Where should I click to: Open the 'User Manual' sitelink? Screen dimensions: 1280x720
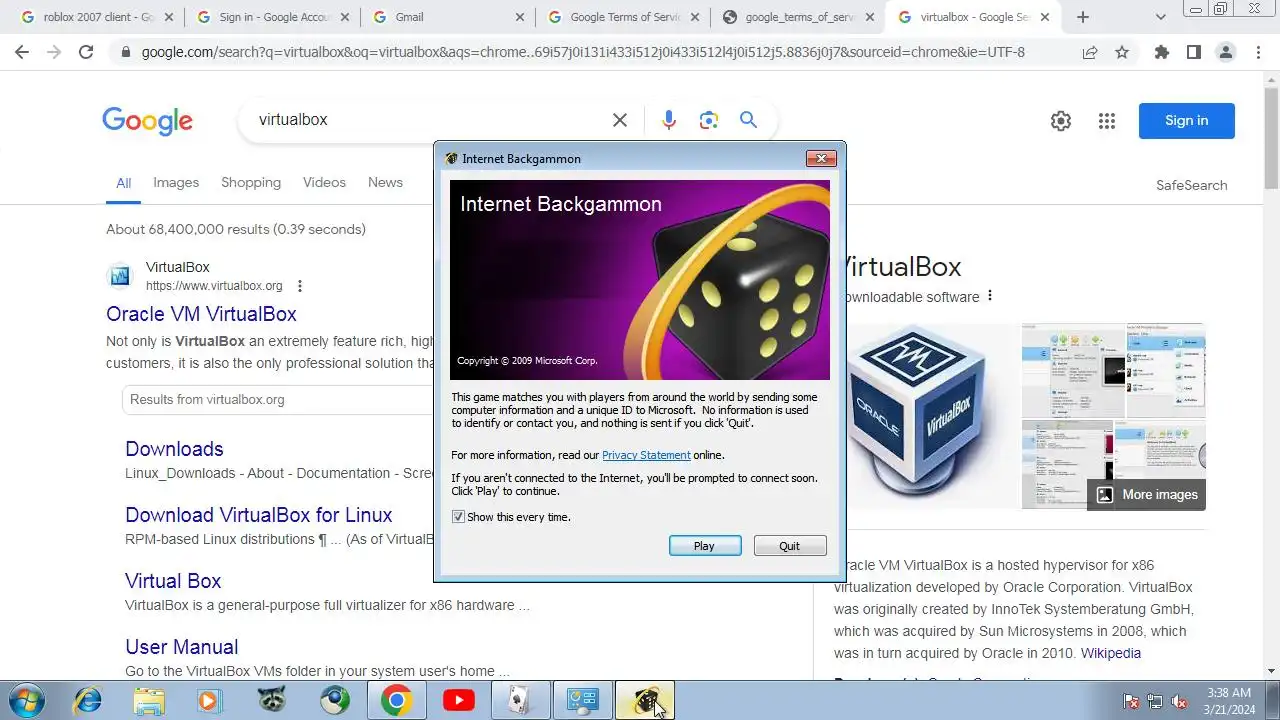(x=182, y=647)
